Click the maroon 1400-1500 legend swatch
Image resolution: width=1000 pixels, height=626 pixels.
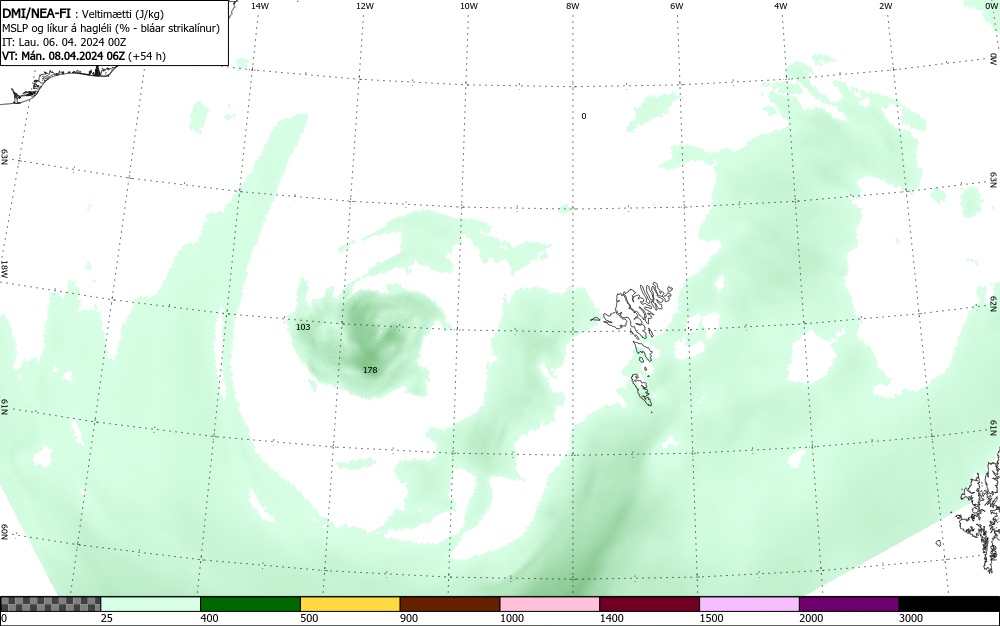click(x=649, y=604)
